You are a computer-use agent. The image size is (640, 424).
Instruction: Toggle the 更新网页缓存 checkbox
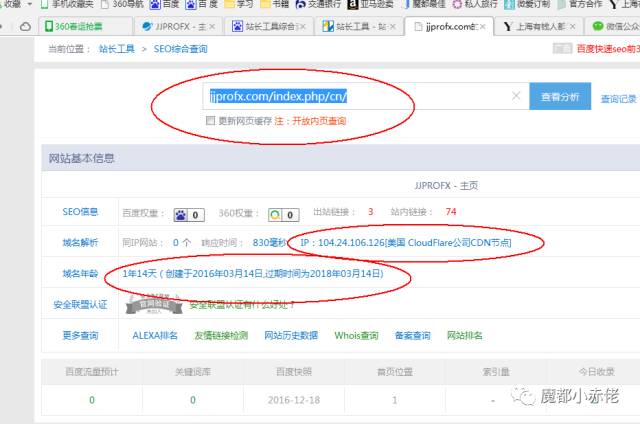click(x=210, y=120)
